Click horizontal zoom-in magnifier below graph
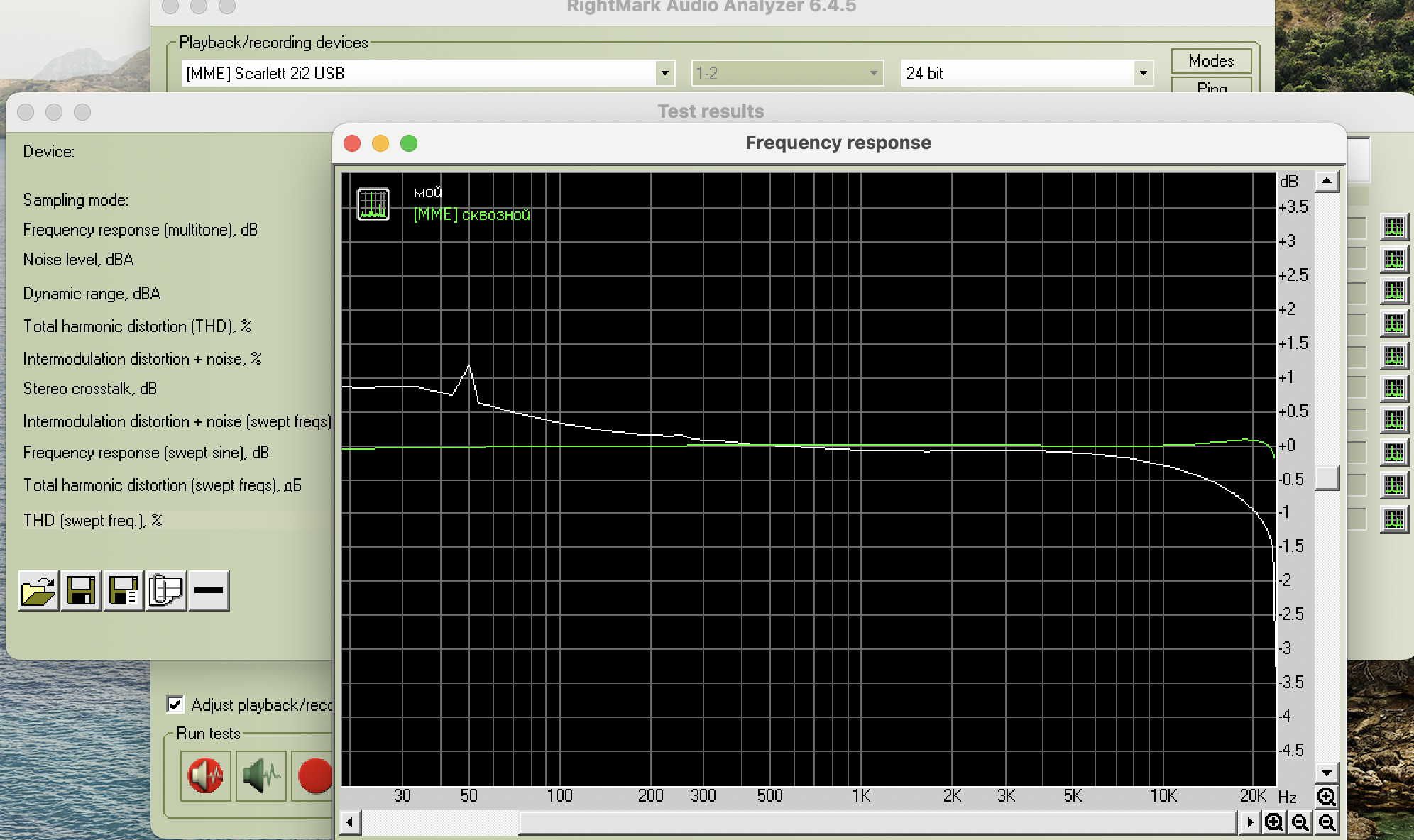 [x=1274, y=823]
